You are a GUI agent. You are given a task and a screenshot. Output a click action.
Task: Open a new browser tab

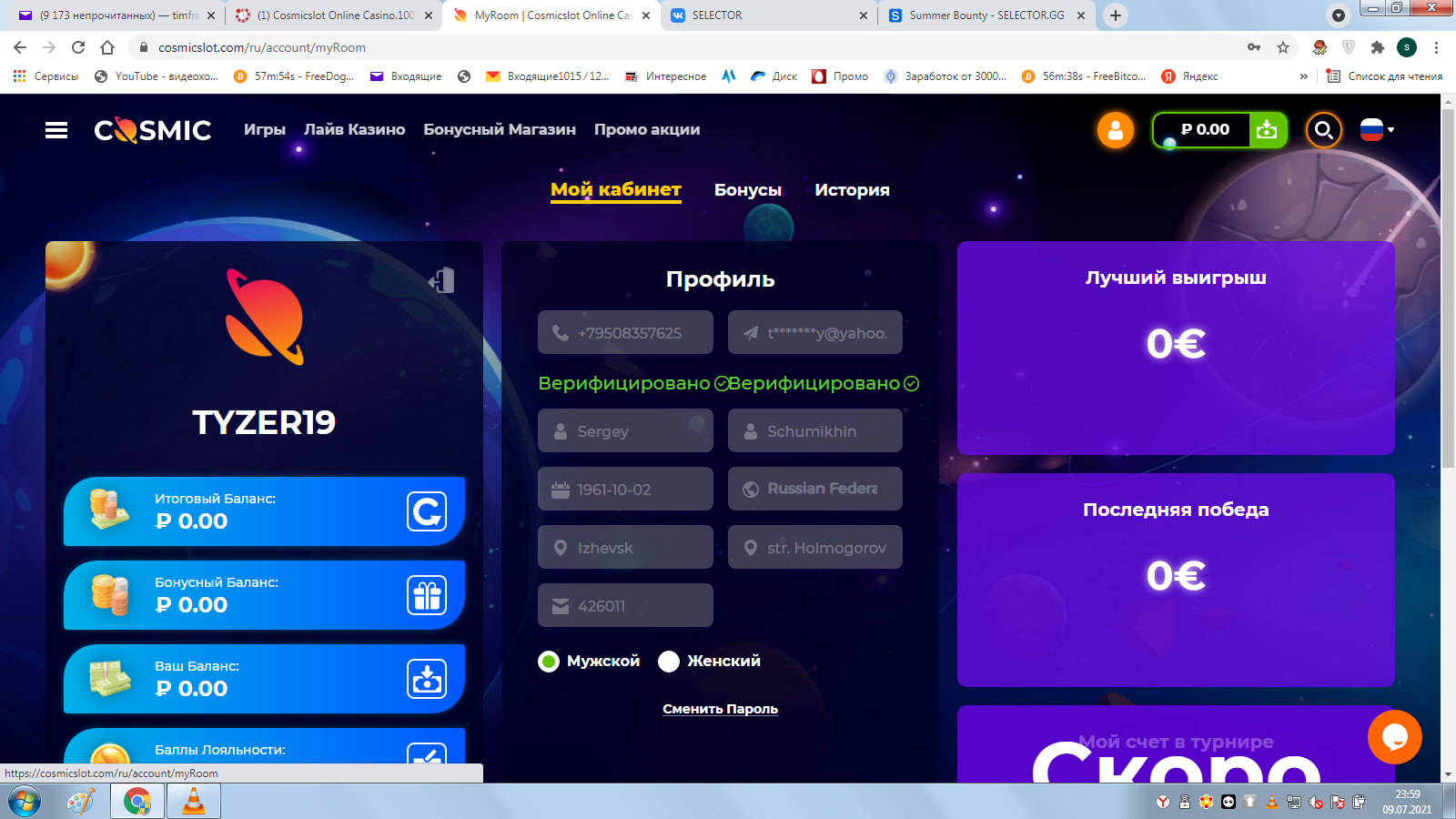point(1116,15)
